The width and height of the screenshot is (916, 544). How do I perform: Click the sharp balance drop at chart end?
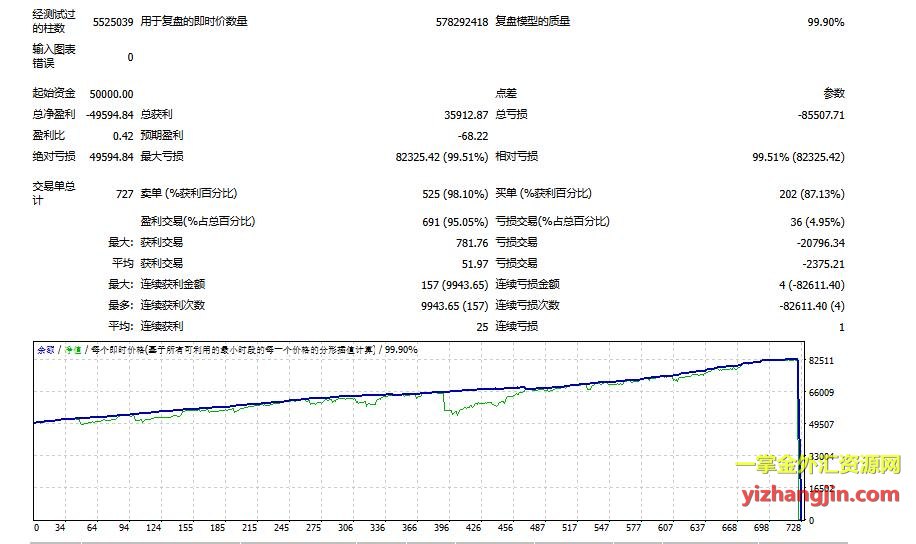click(798, 420)
